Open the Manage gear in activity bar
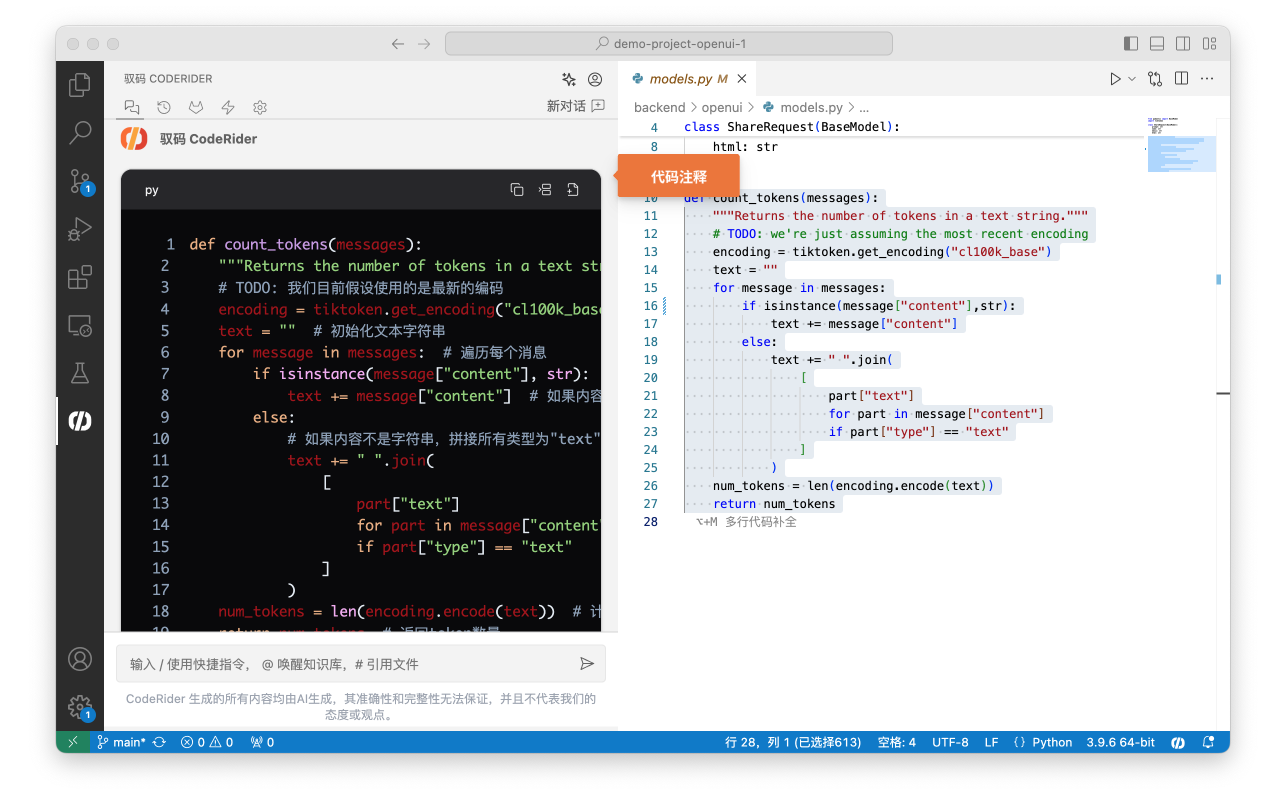 [x=80, y=707]
